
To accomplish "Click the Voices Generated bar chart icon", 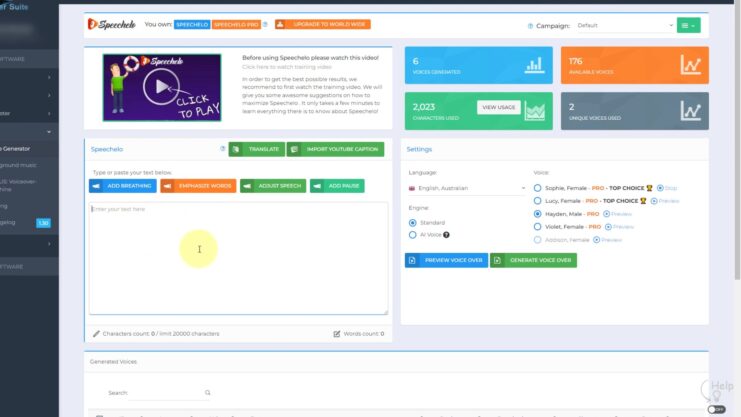I will (534, 65).
